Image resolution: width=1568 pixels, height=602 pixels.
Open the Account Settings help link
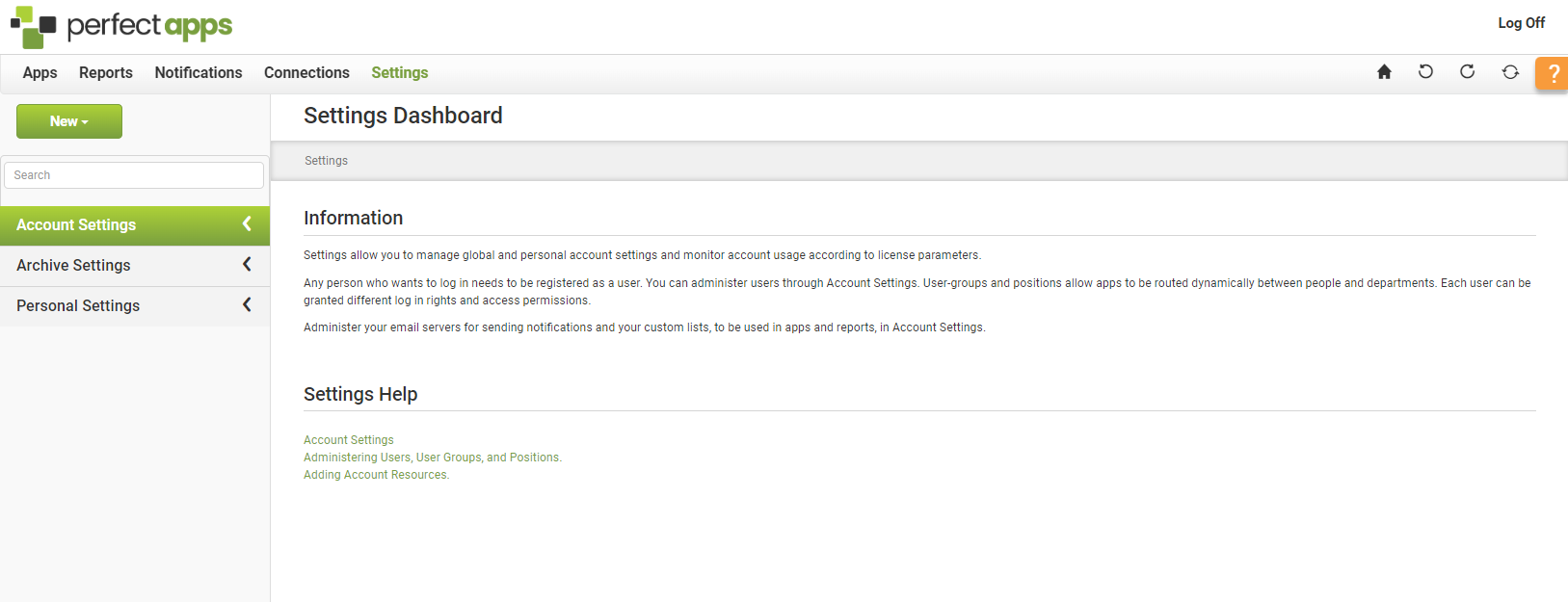point(349,440)
